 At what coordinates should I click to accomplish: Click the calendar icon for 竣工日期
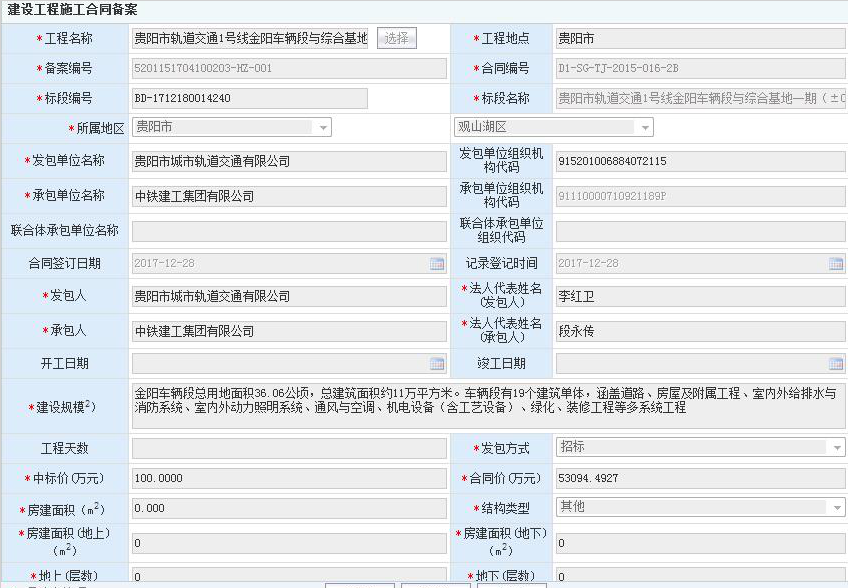pyautogui.click(x=836, y=364)
